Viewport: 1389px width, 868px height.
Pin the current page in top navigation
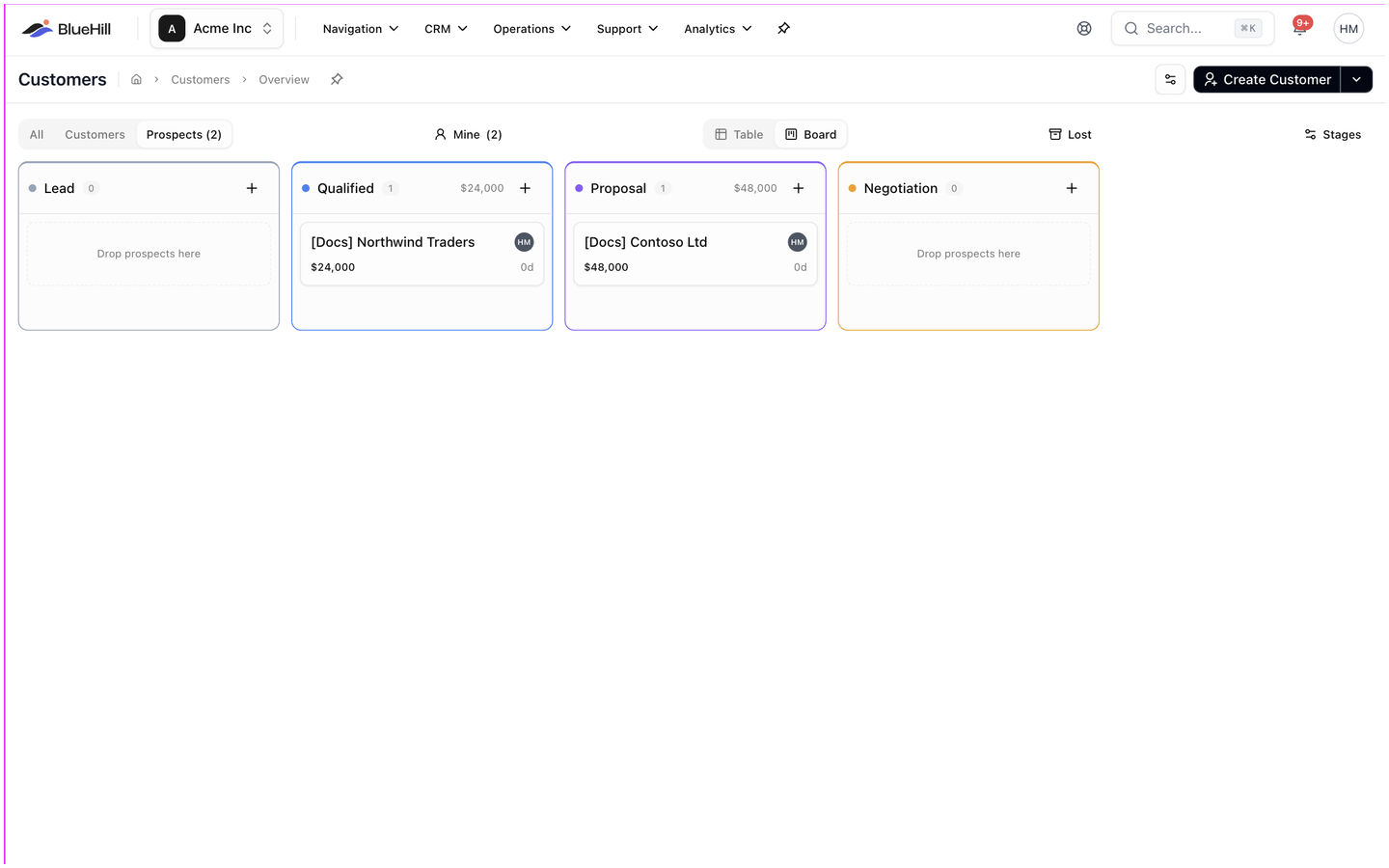pos(784,29)
